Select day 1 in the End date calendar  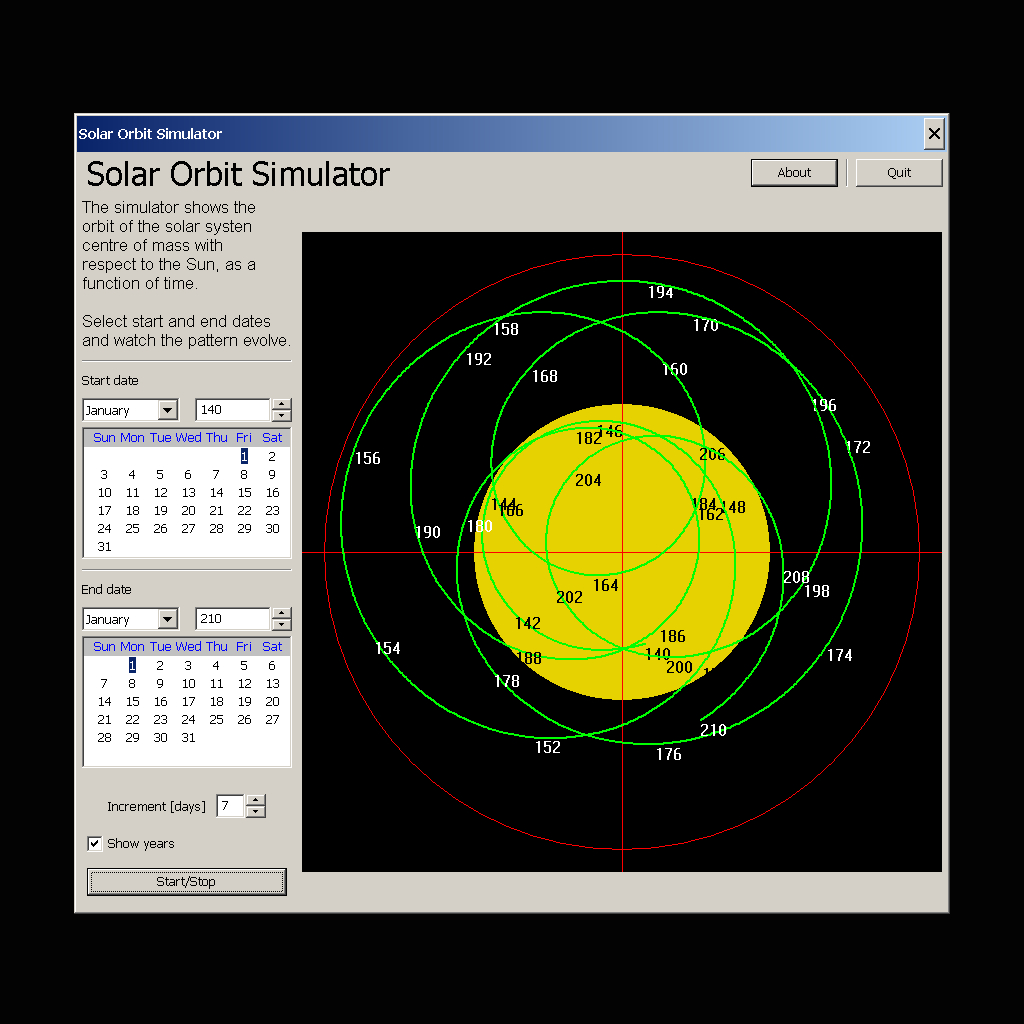133,665
